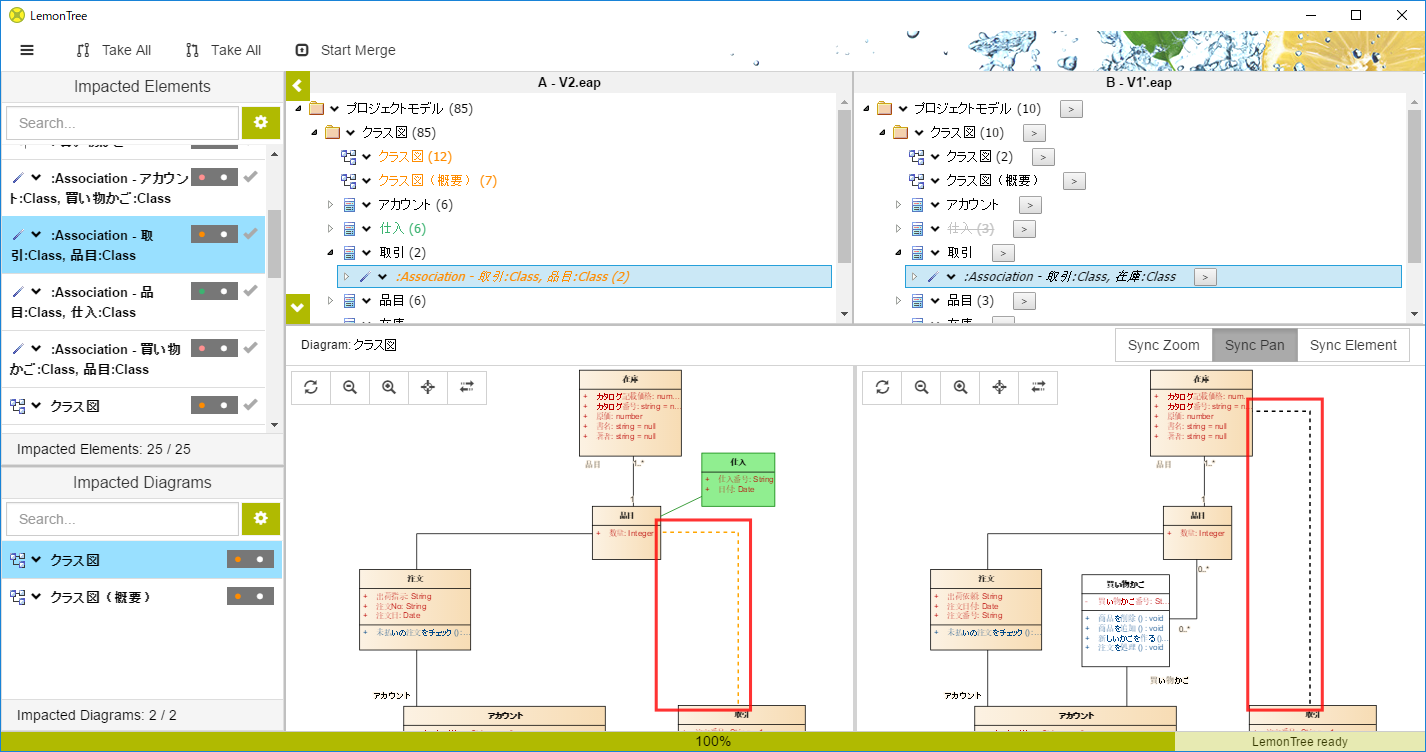This screenshot has height=752, width=1426.
Task: Select Association 取引, 品目 (2) row in tree A
Action: pyautogui.click(x=584, y=277)
